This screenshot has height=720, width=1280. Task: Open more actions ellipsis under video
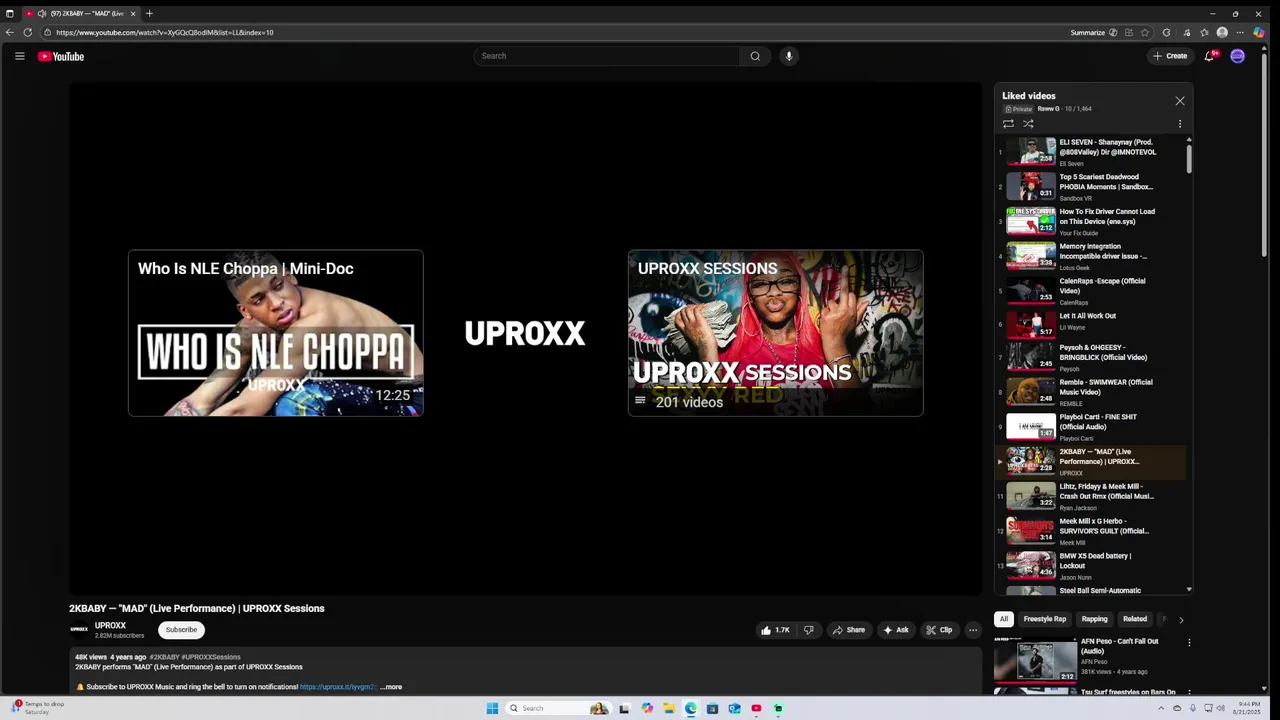tap(973, 630)
